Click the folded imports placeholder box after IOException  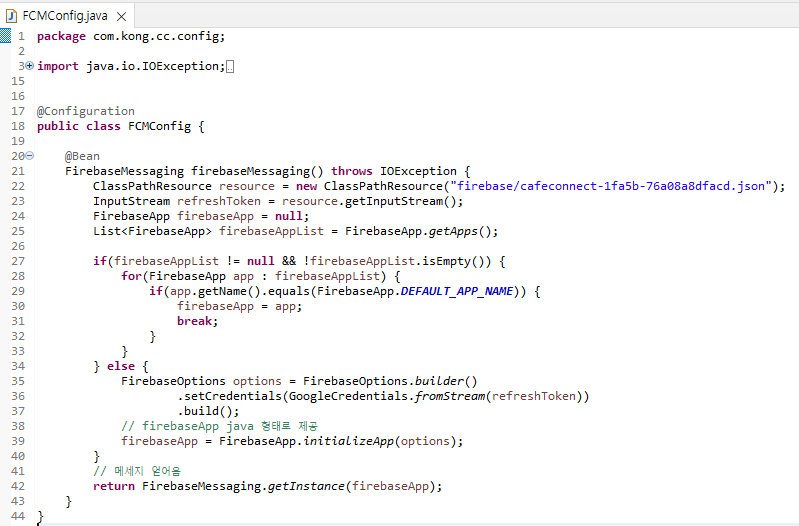pyautogui.click(x=230, y=67)
